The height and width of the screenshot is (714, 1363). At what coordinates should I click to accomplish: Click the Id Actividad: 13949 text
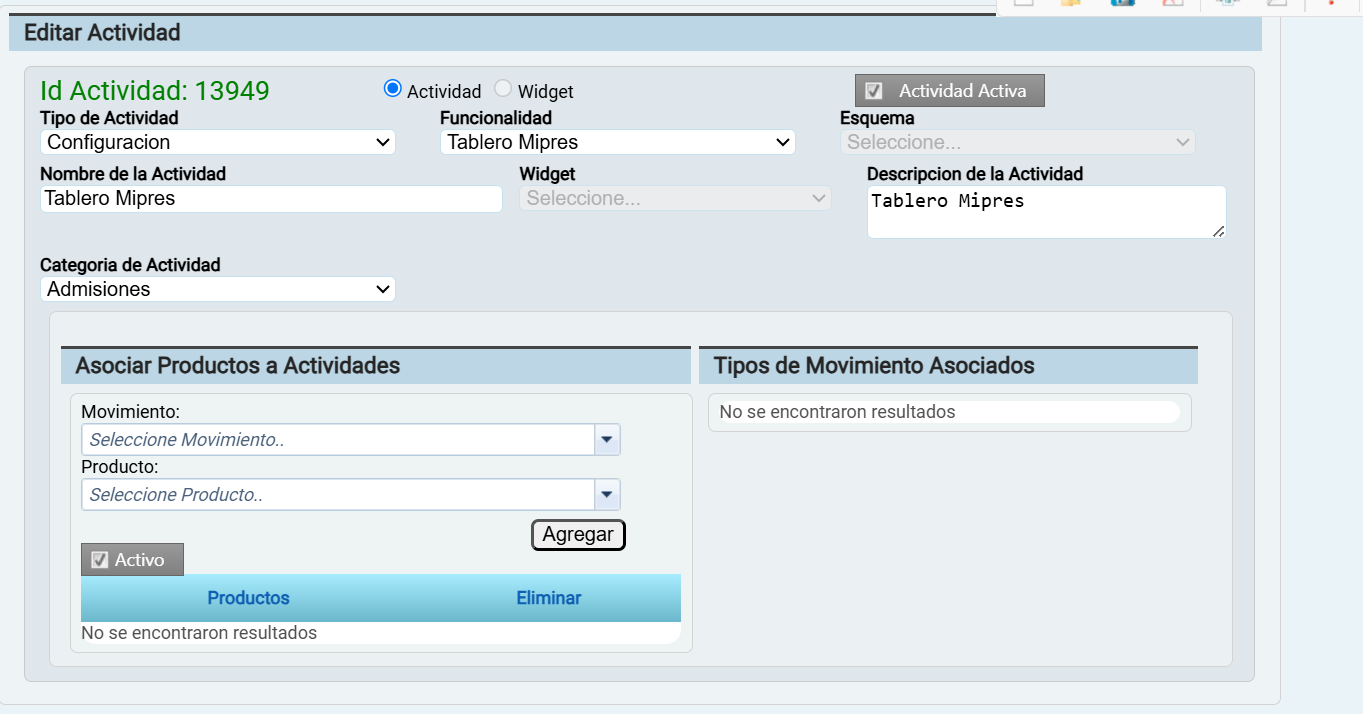[x=155, y=91]
